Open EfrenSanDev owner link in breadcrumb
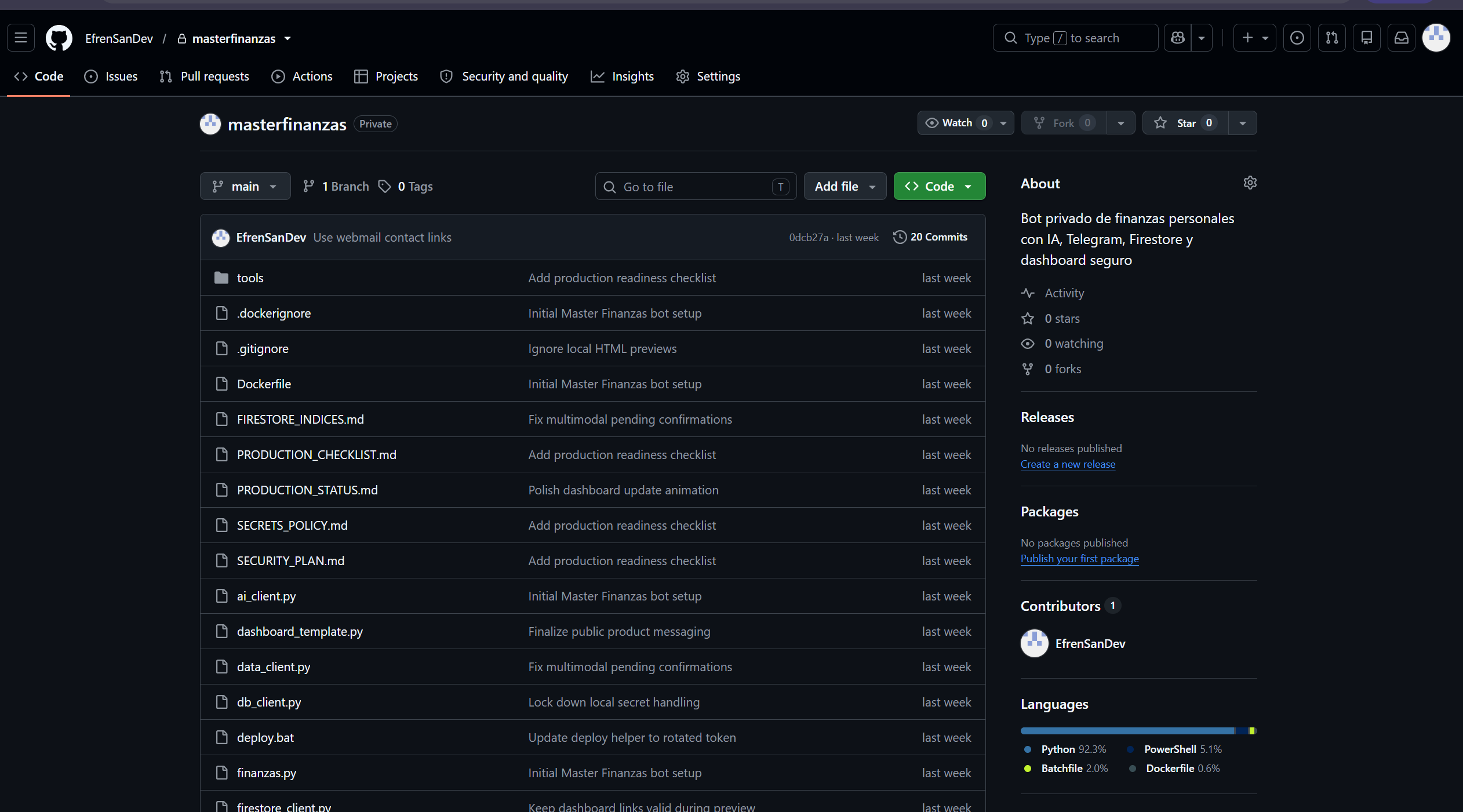The width and height of the screenshot is (1463, 812). [119, 39]
